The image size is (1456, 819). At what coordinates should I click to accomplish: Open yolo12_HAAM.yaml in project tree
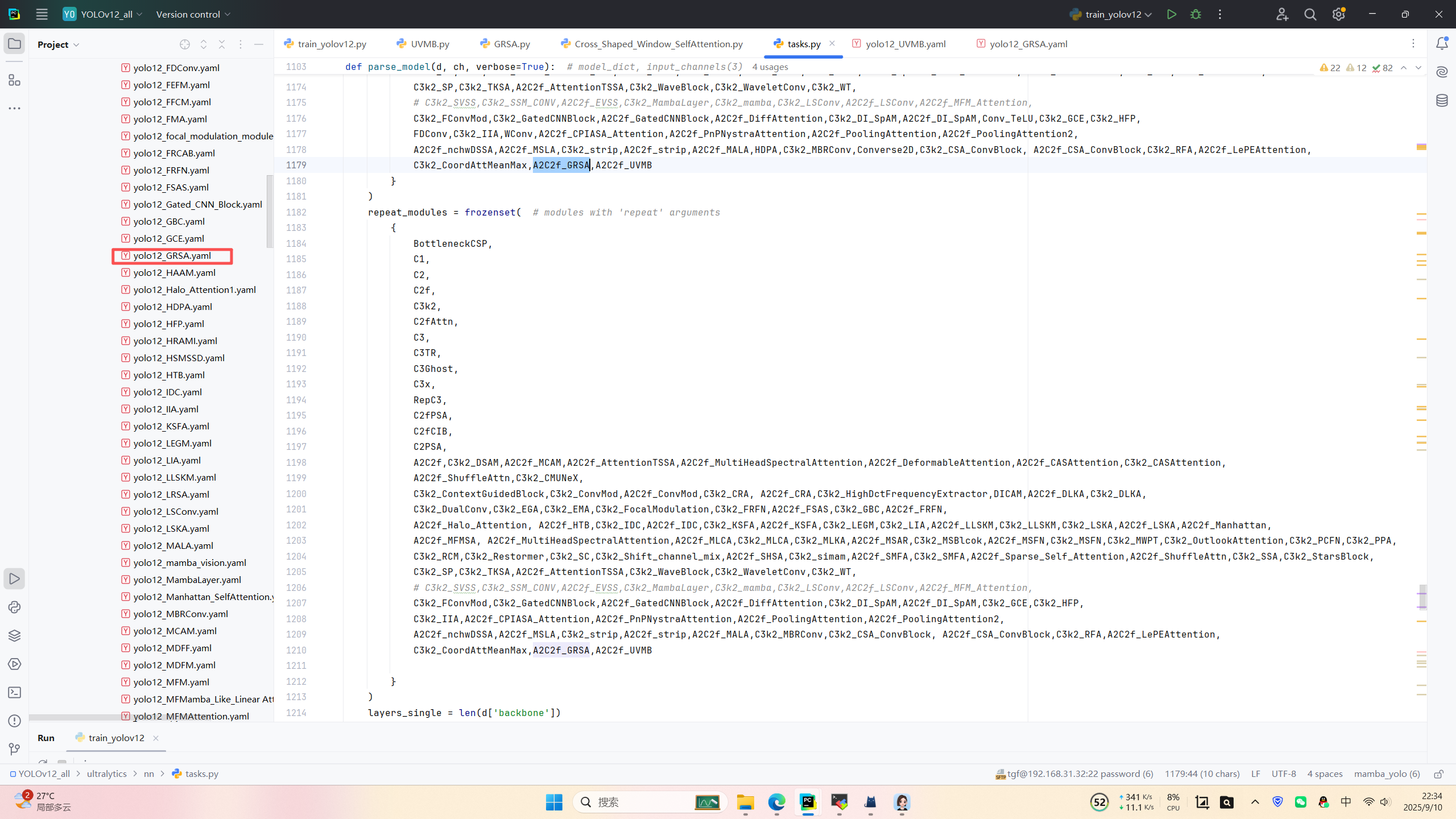174,272
